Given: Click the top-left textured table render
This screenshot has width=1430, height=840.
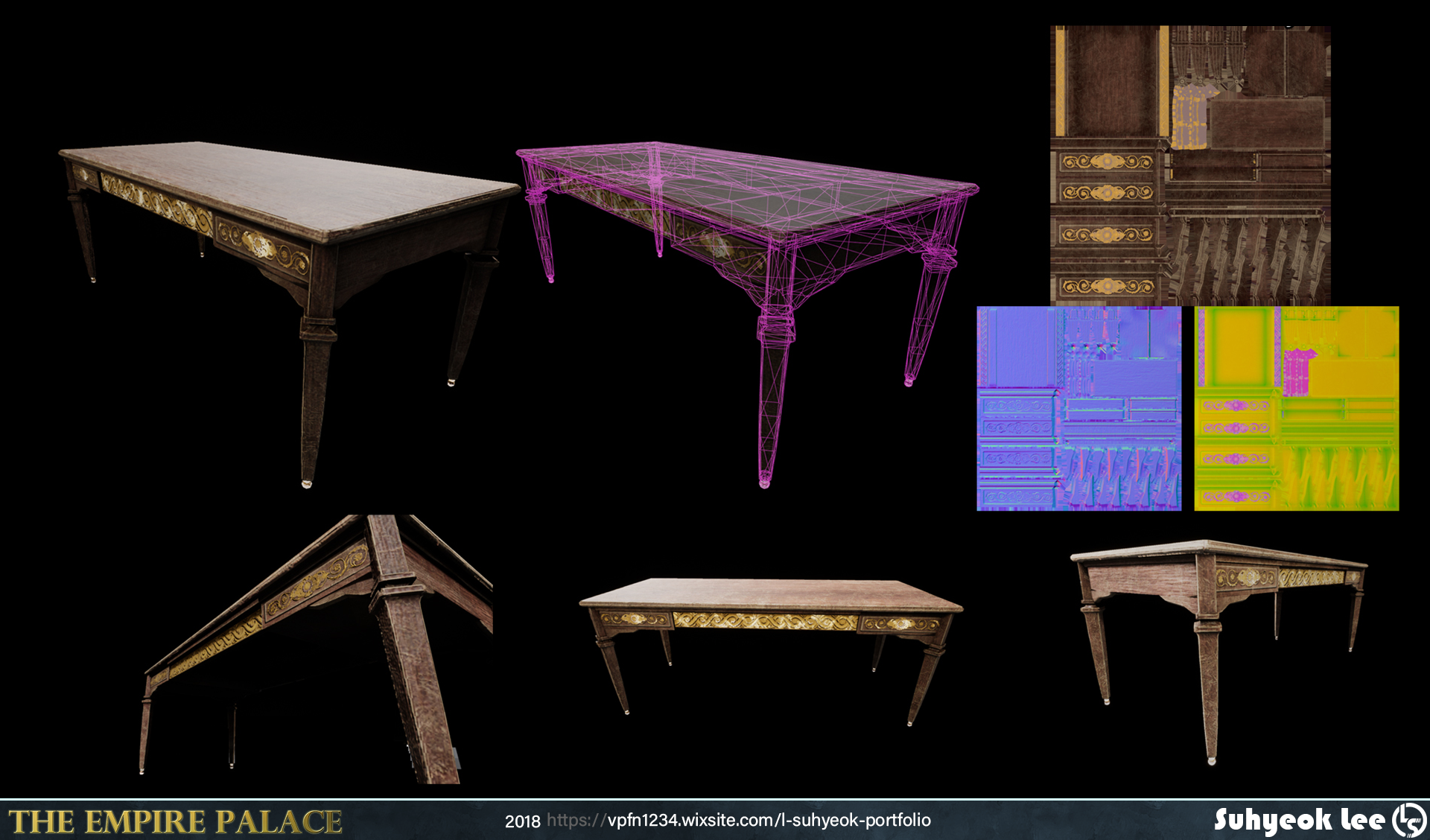Looking at the screenshot, I should click(289, 314).
